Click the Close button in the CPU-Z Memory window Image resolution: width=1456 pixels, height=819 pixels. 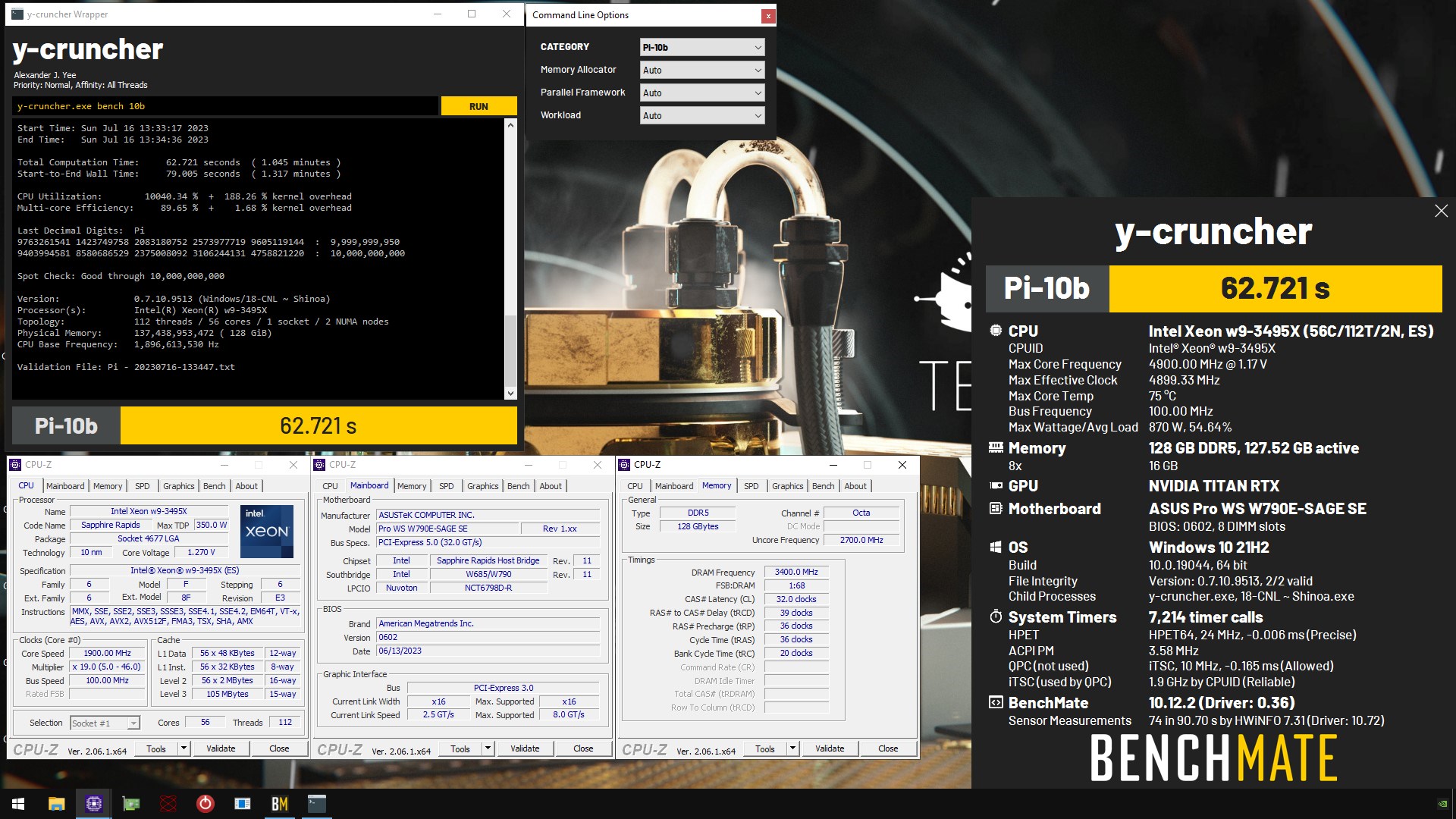coord(888,748)
